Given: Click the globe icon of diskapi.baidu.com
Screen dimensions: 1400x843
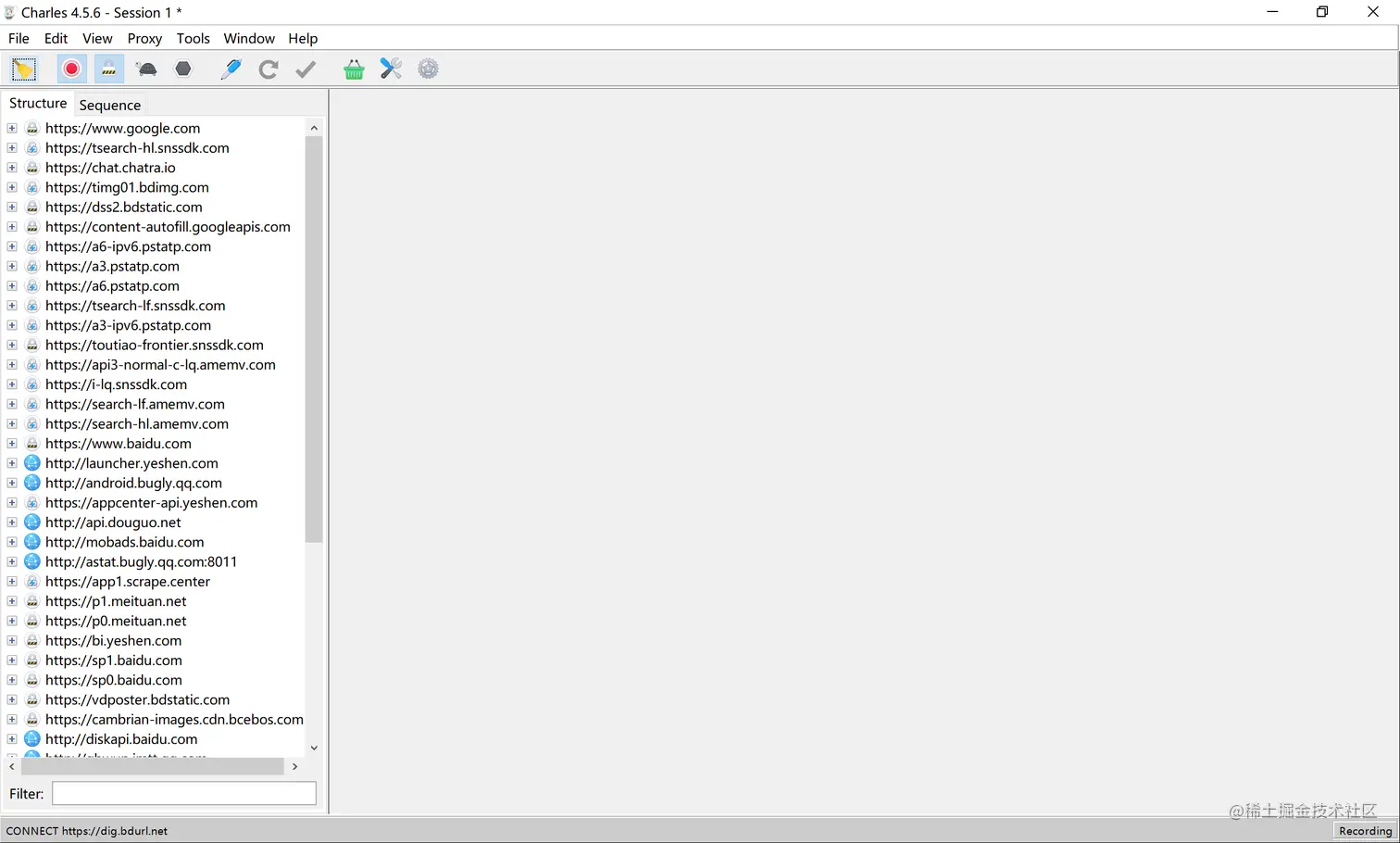Looking at the screenshot, I should (32, 739).
